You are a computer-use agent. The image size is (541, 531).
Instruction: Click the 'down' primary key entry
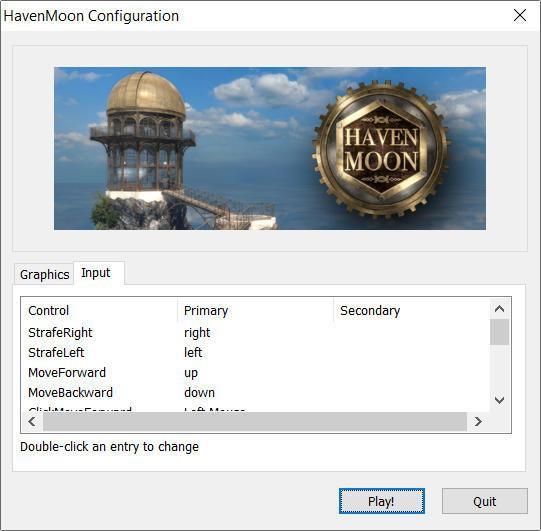click(199, 393)
